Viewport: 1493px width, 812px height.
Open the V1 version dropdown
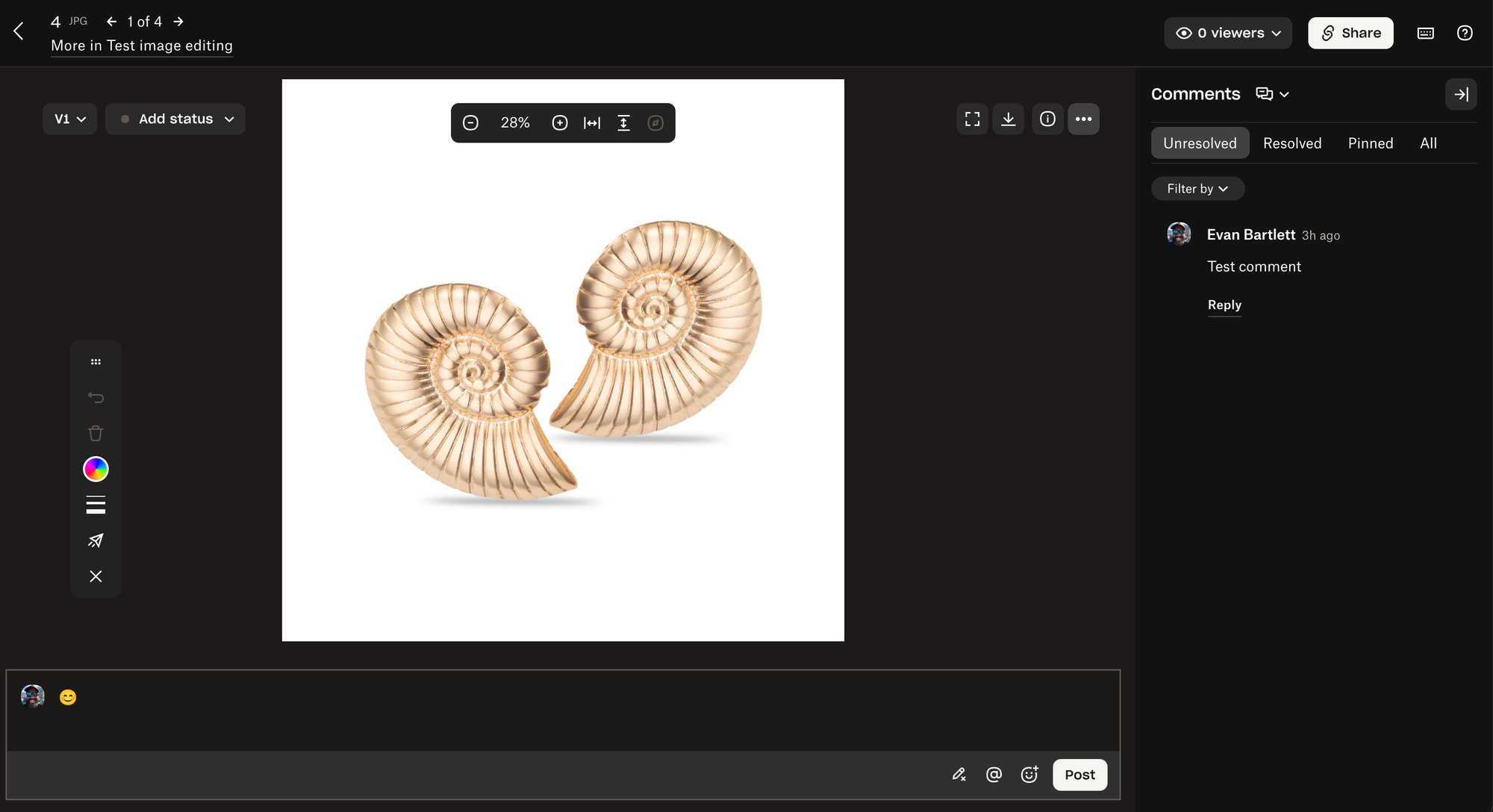point(70,119)
